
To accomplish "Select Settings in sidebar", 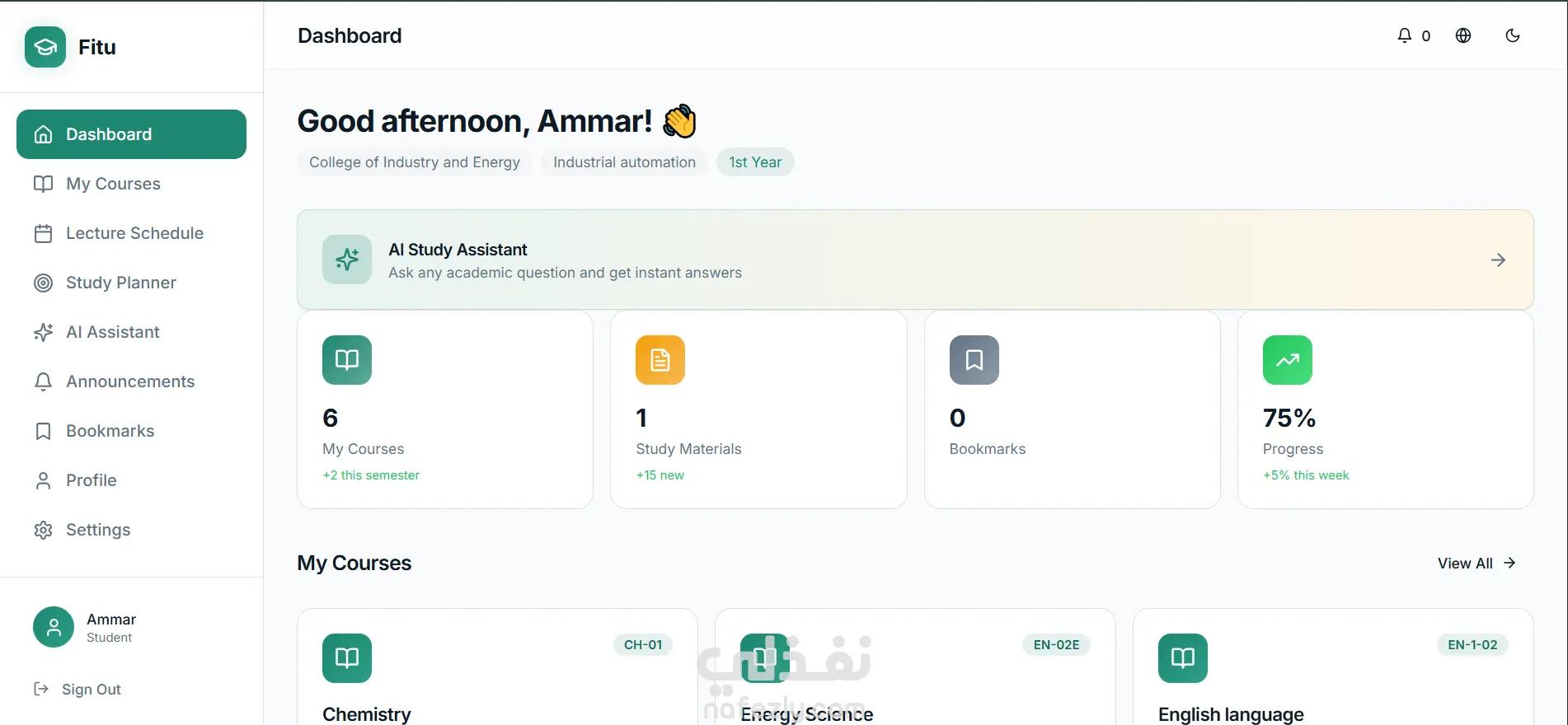I will point(97,530).
